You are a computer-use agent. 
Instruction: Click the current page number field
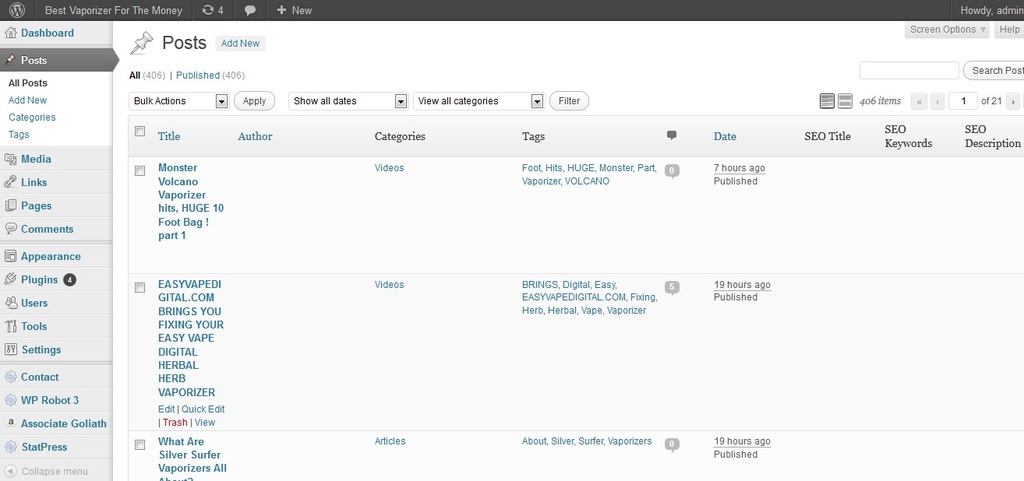click(963, 101)
